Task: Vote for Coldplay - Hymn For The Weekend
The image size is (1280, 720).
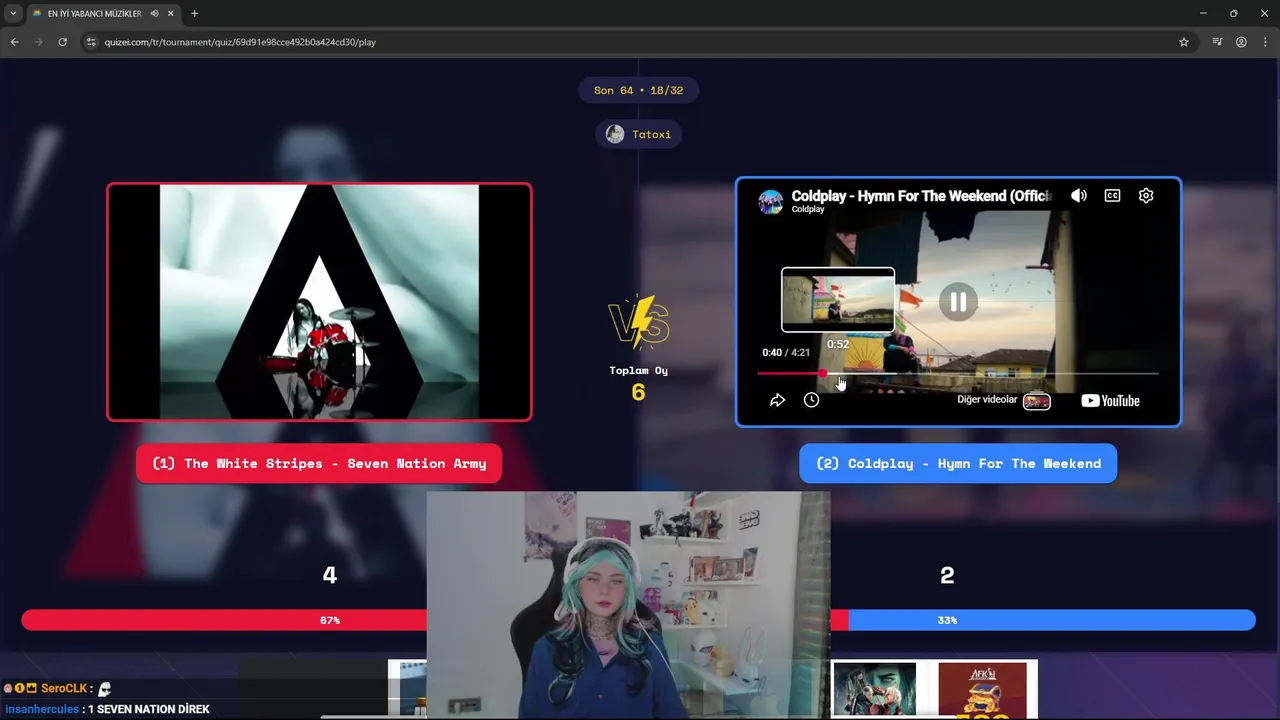Action: pos(958,463)
